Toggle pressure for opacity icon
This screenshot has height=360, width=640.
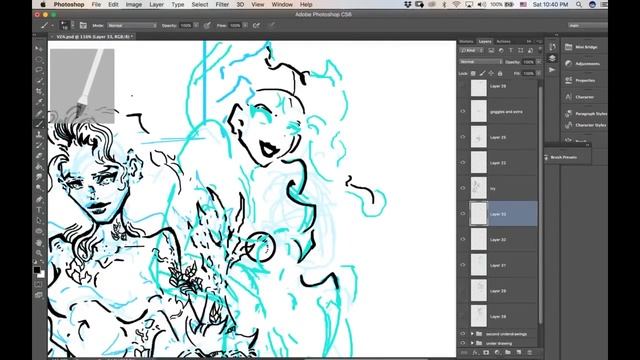(207, 25)
